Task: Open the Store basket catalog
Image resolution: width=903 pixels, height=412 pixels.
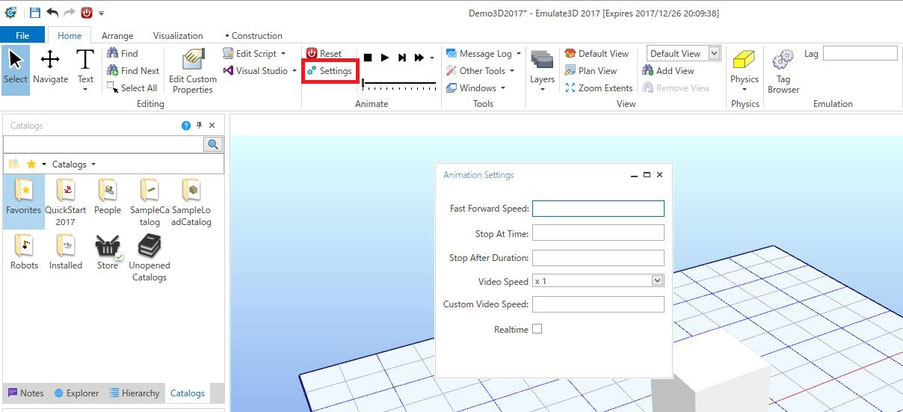Action: click(108, 252)
